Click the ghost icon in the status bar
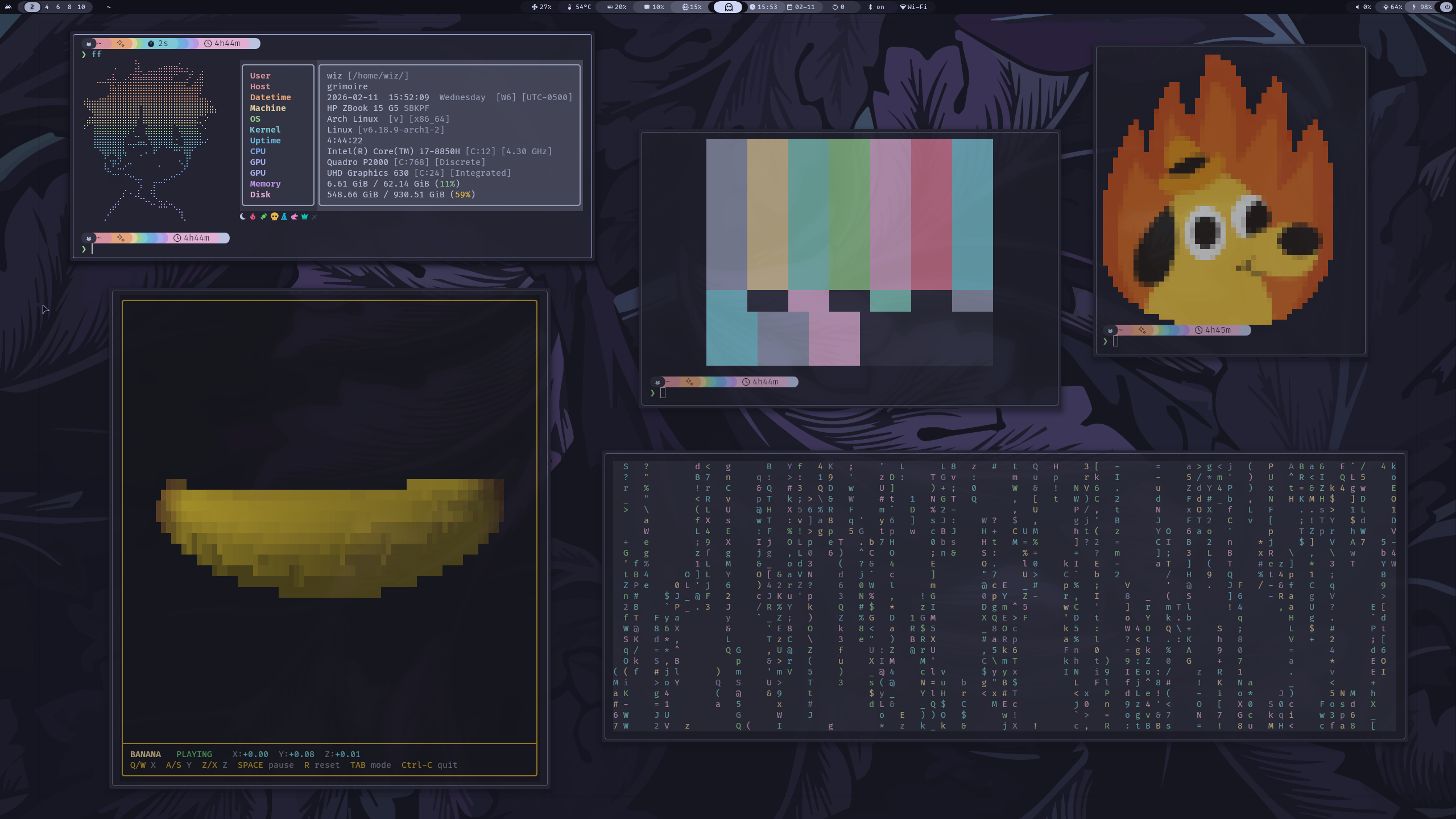Screen dimensions: 1456x819 pos(729,7)
